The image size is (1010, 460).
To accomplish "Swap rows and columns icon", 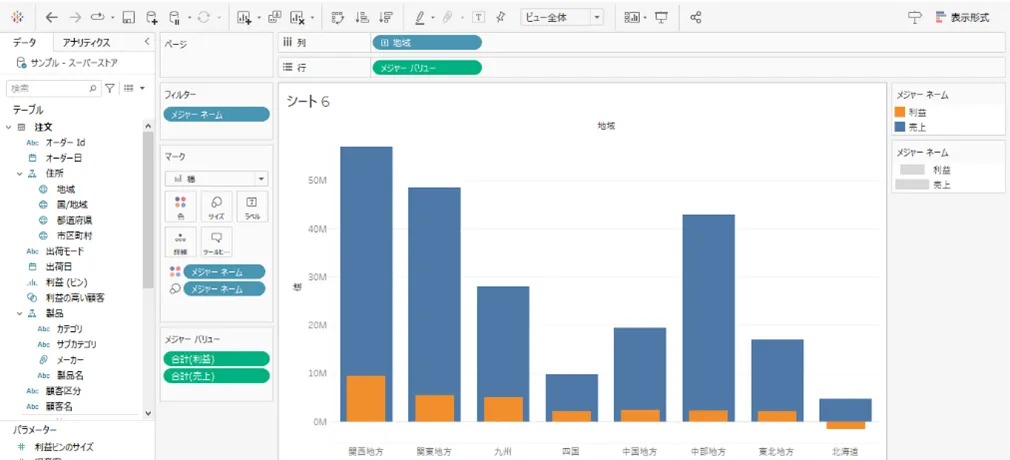I will 338,17.
